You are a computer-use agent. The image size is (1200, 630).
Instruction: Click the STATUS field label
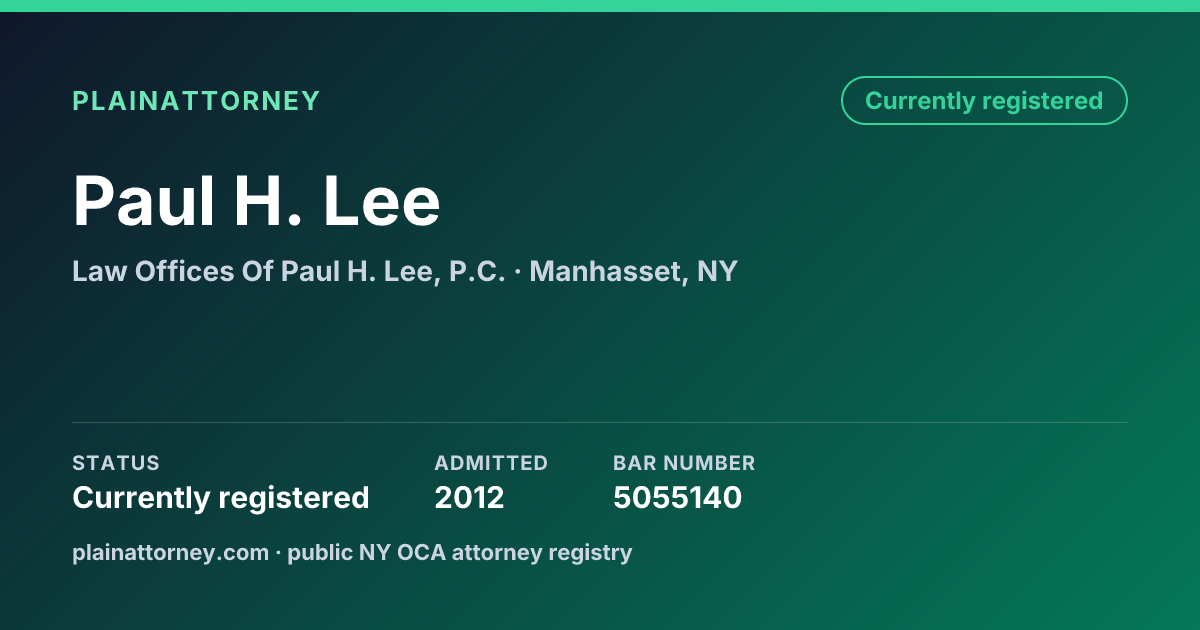pos(116,463)
